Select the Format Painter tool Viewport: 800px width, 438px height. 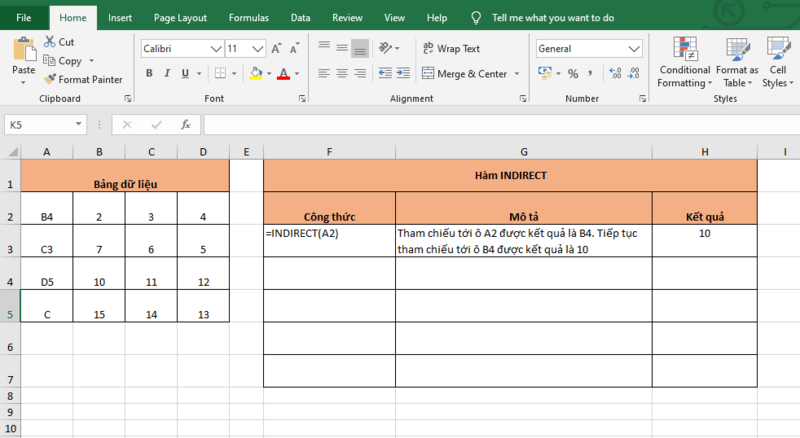[x=83, y=79]
